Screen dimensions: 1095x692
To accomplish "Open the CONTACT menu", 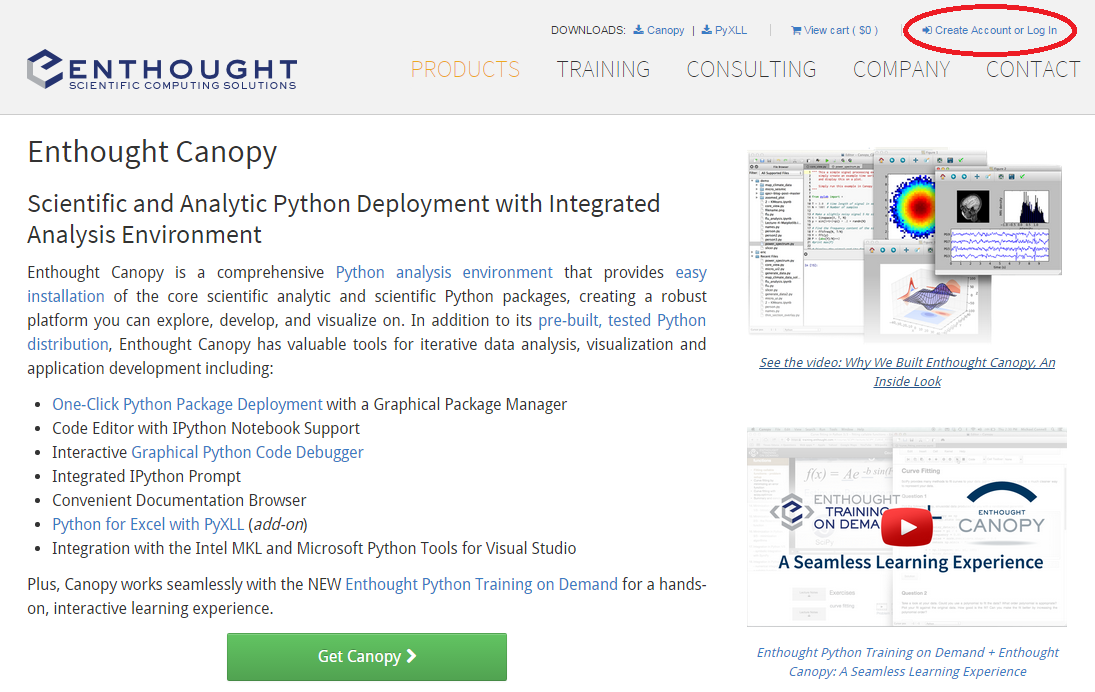I will 1033,69.
